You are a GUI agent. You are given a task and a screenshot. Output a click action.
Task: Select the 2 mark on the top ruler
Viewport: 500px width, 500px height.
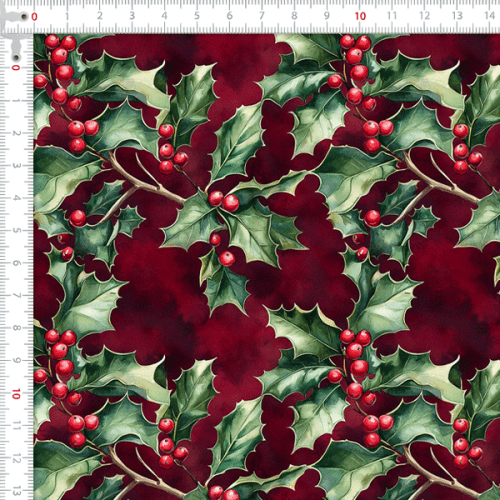click(99, 16)
